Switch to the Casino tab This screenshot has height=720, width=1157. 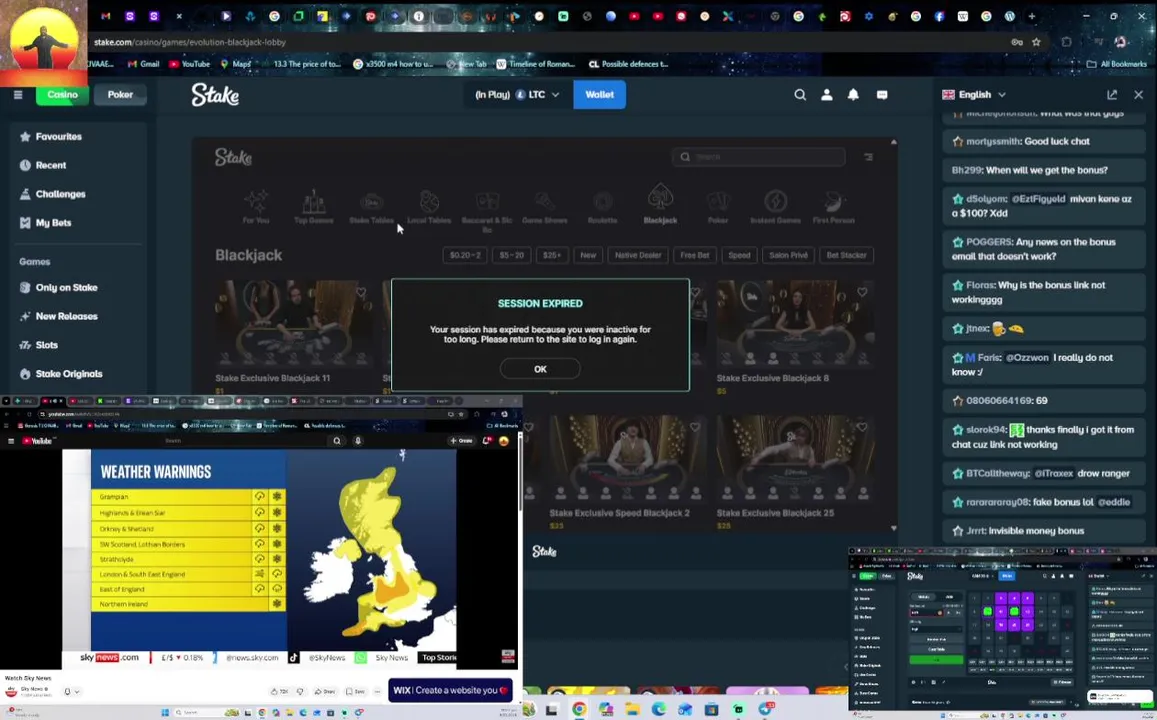click(x=63, y=94)
